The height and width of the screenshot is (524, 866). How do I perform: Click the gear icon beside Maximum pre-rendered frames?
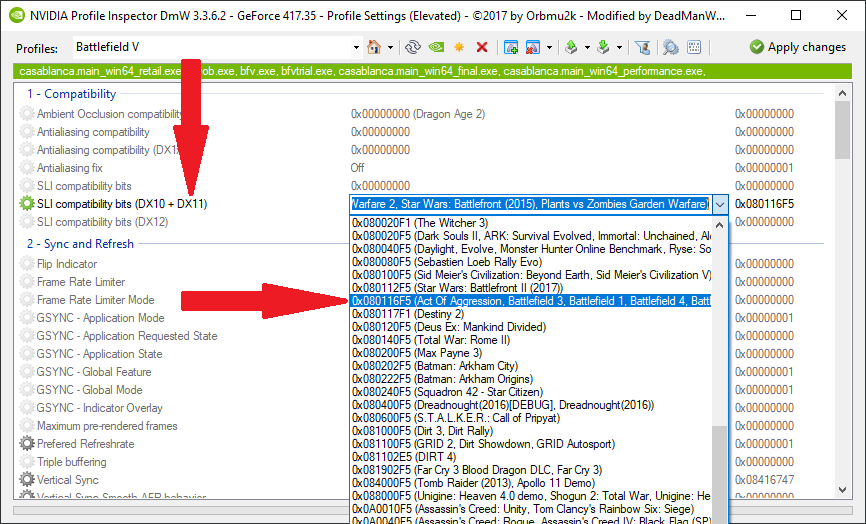pyautogui.click(x=27, y=426)
